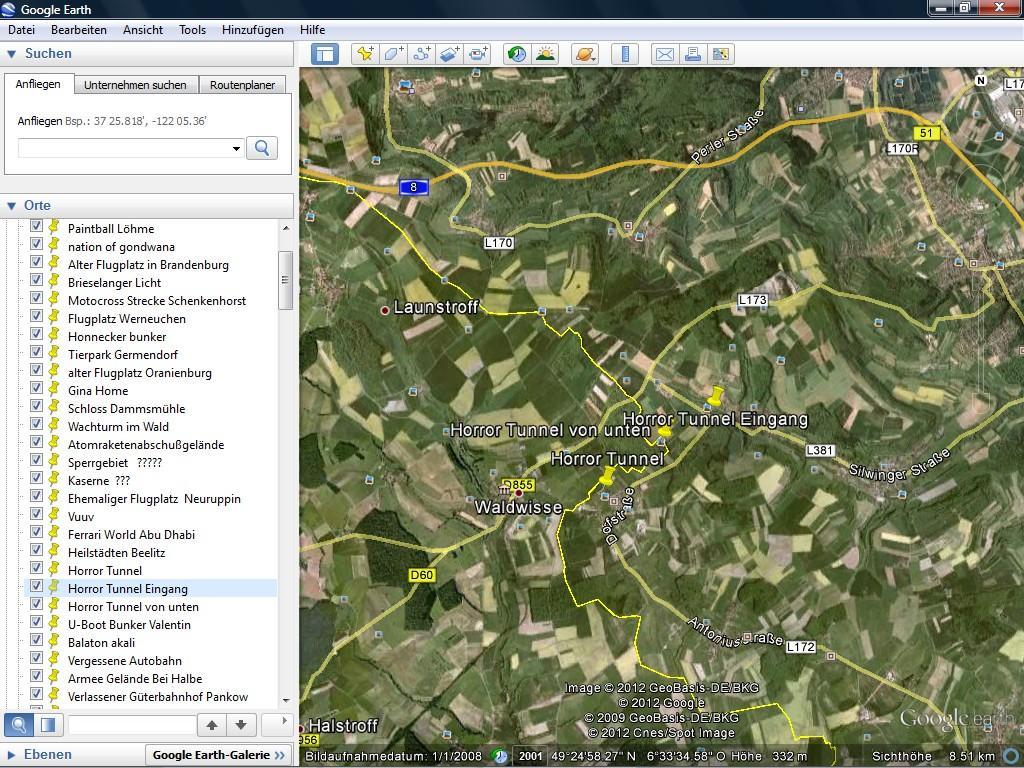Toggle the Brieselanger Licht checkbox
Screen dimensions: 1024x768
pyautogui.click(x=37, y=280)
